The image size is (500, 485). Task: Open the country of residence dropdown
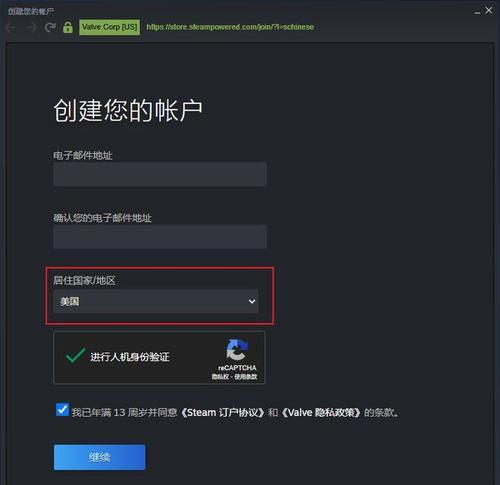[x=156, y=301]
